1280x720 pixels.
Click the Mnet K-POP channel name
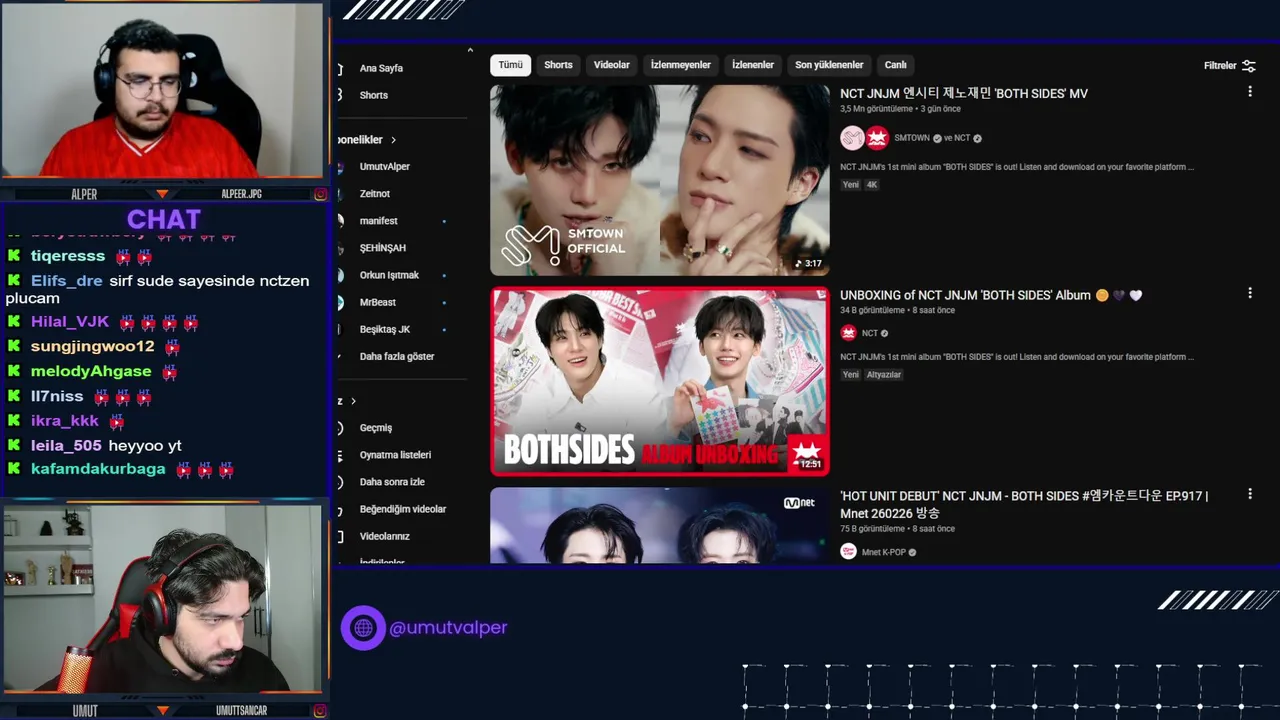882,552
